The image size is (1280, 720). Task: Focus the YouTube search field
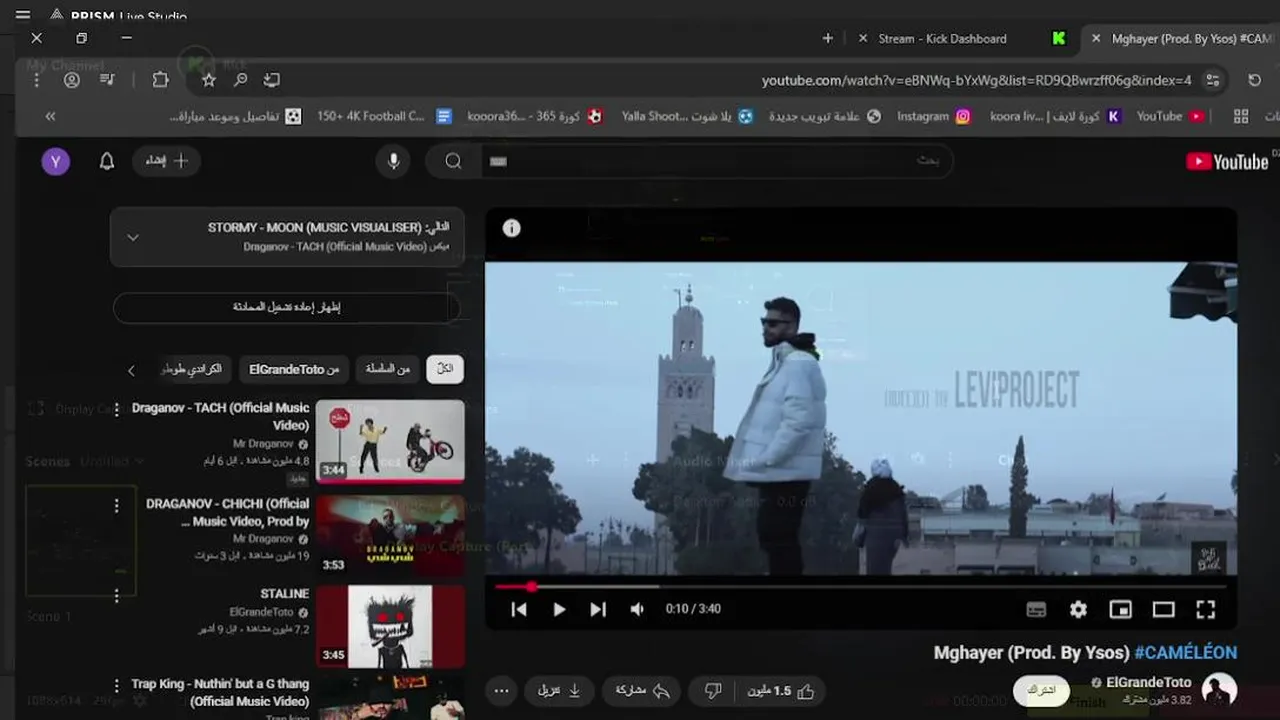point(715,161)
